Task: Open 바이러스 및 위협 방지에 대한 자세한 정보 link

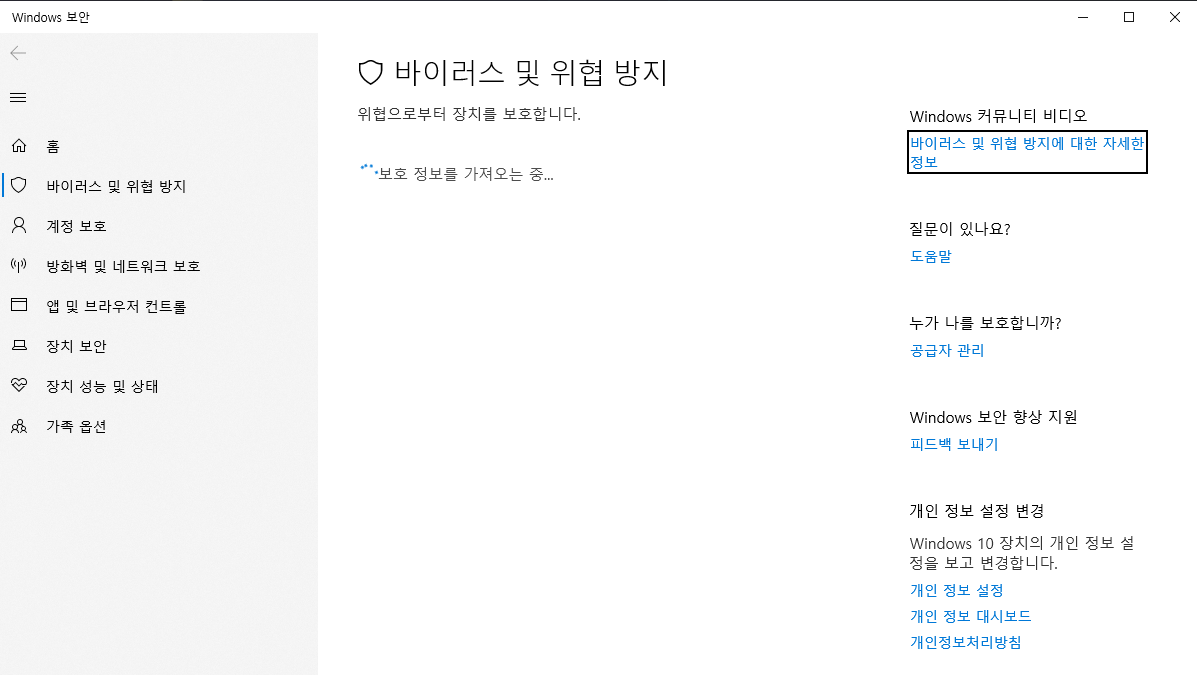Action: (x=1027, y=152)
